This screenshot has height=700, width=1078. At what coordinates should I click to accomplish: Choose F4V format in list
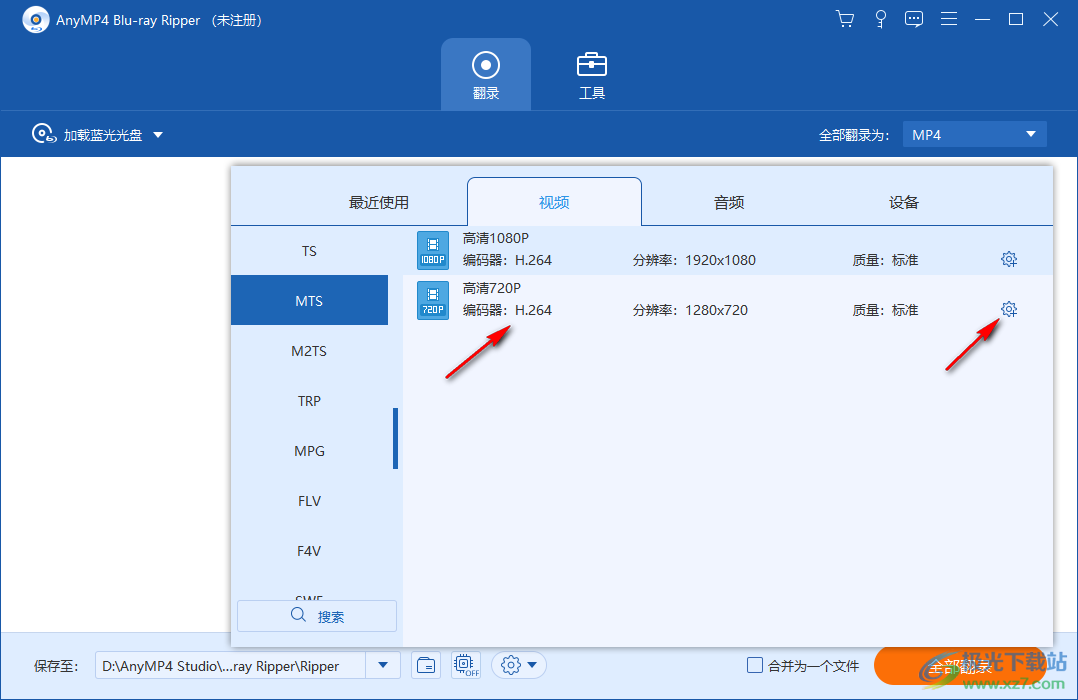tap(309, 551)
